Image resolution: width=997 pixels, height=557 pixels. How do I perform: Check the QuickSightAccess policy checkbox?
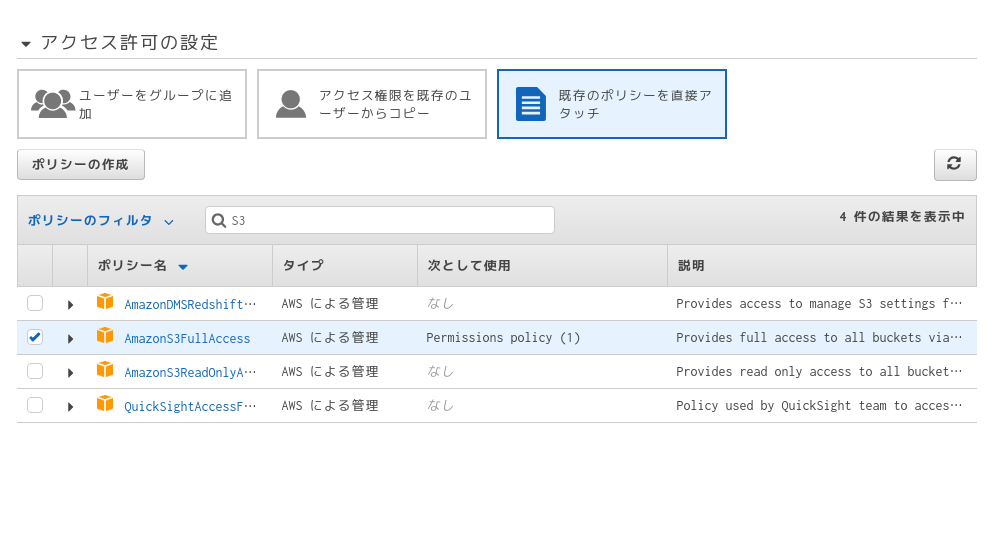coord(35,405)
